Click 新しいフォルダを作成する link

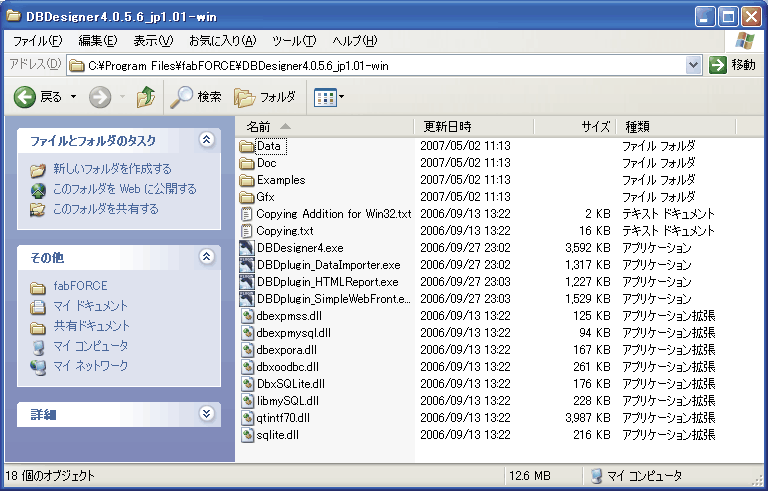pyautogui.click(x=113, y=169)
